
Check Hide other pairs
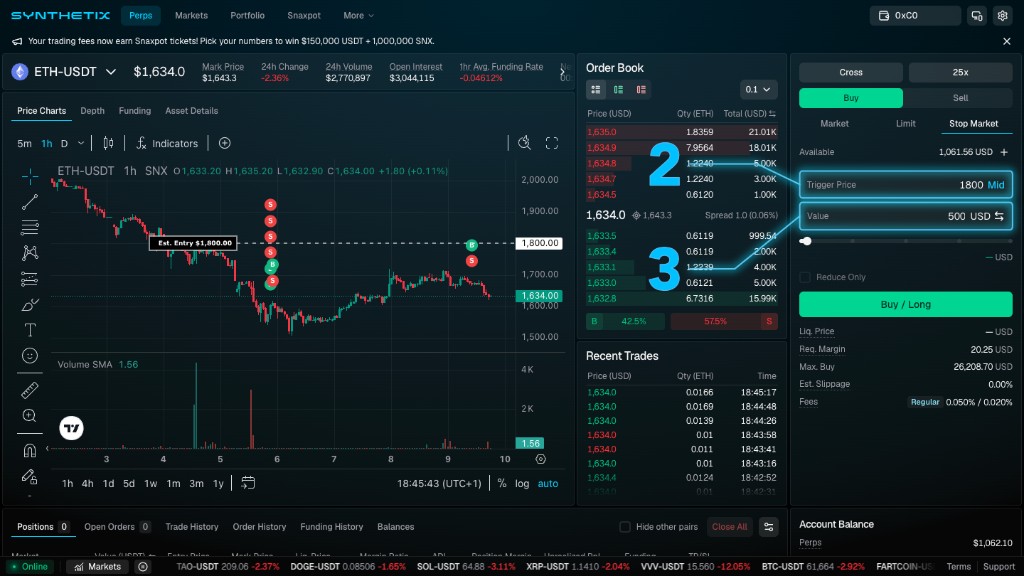[625, 527]
